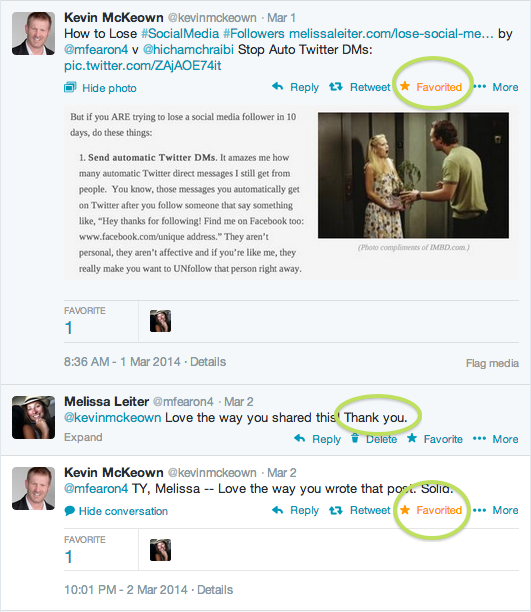The width and height of the screenshot is (531, 612).
Task: Open @kevinmckeown mention in Melissa's reply
Action: click(112, 418)
